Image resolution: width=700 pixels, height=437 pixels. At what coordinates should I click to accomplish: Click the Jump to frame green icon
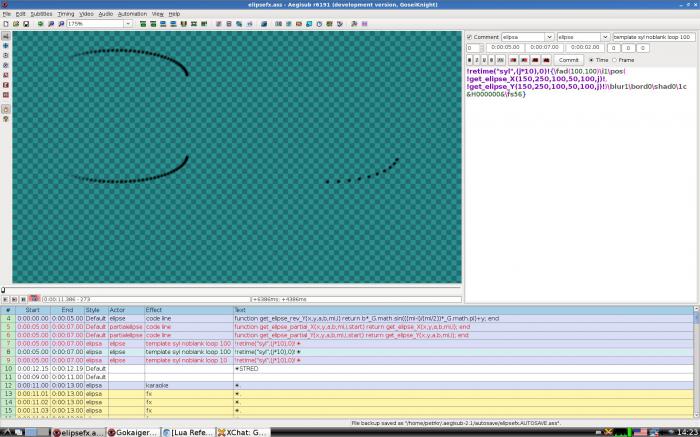click(41, 24)
